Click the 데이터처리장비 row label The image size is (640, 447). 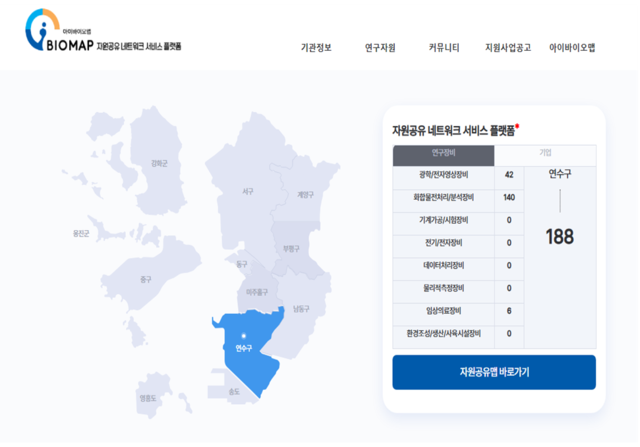pos(443,266)
